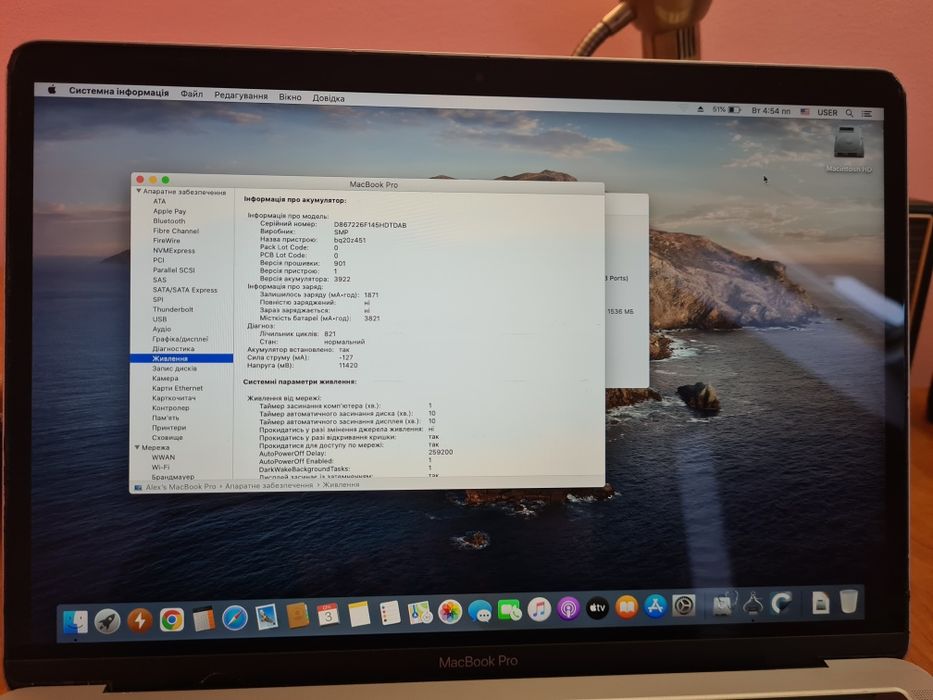Open orange Books icon in Dock
The image size is (933, 700).
click(627, 607)
